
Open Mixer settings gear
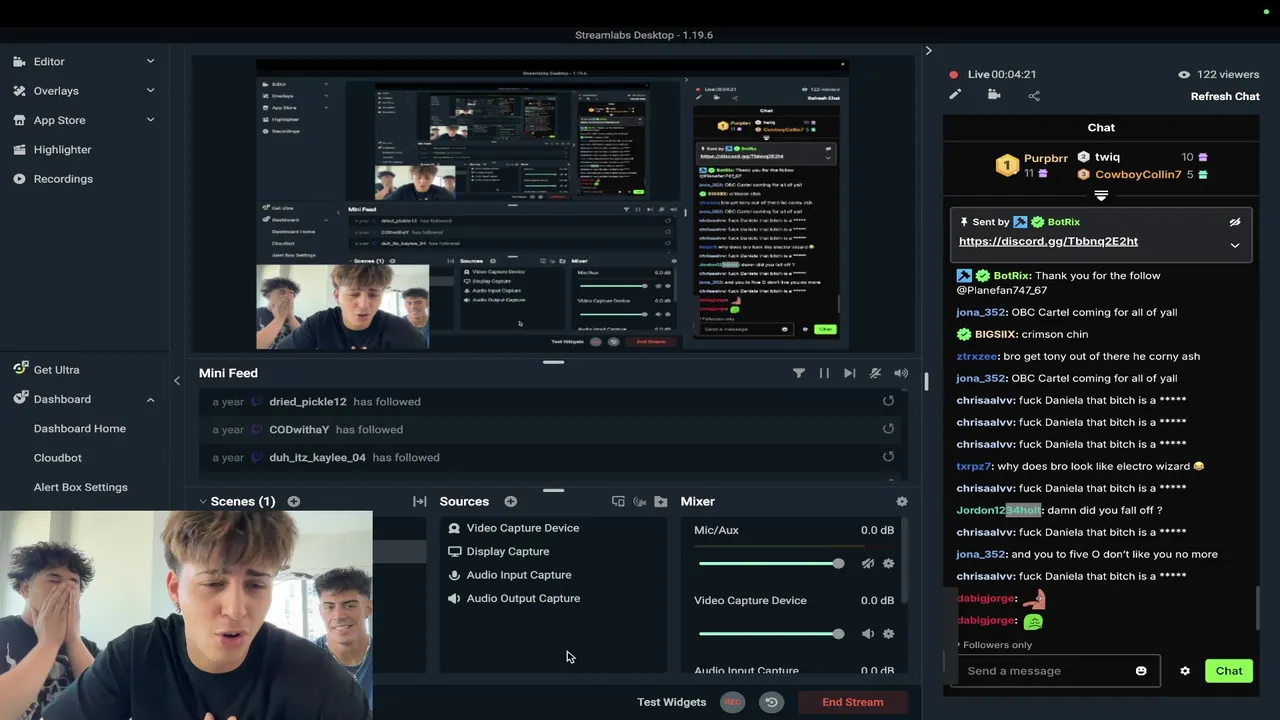coord(902,501)
